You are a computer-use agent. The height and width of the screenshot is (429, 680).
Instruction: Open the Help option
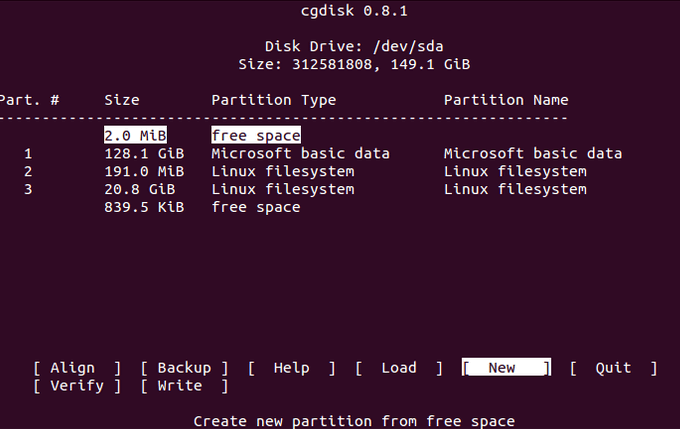click(x=291, y=368)
